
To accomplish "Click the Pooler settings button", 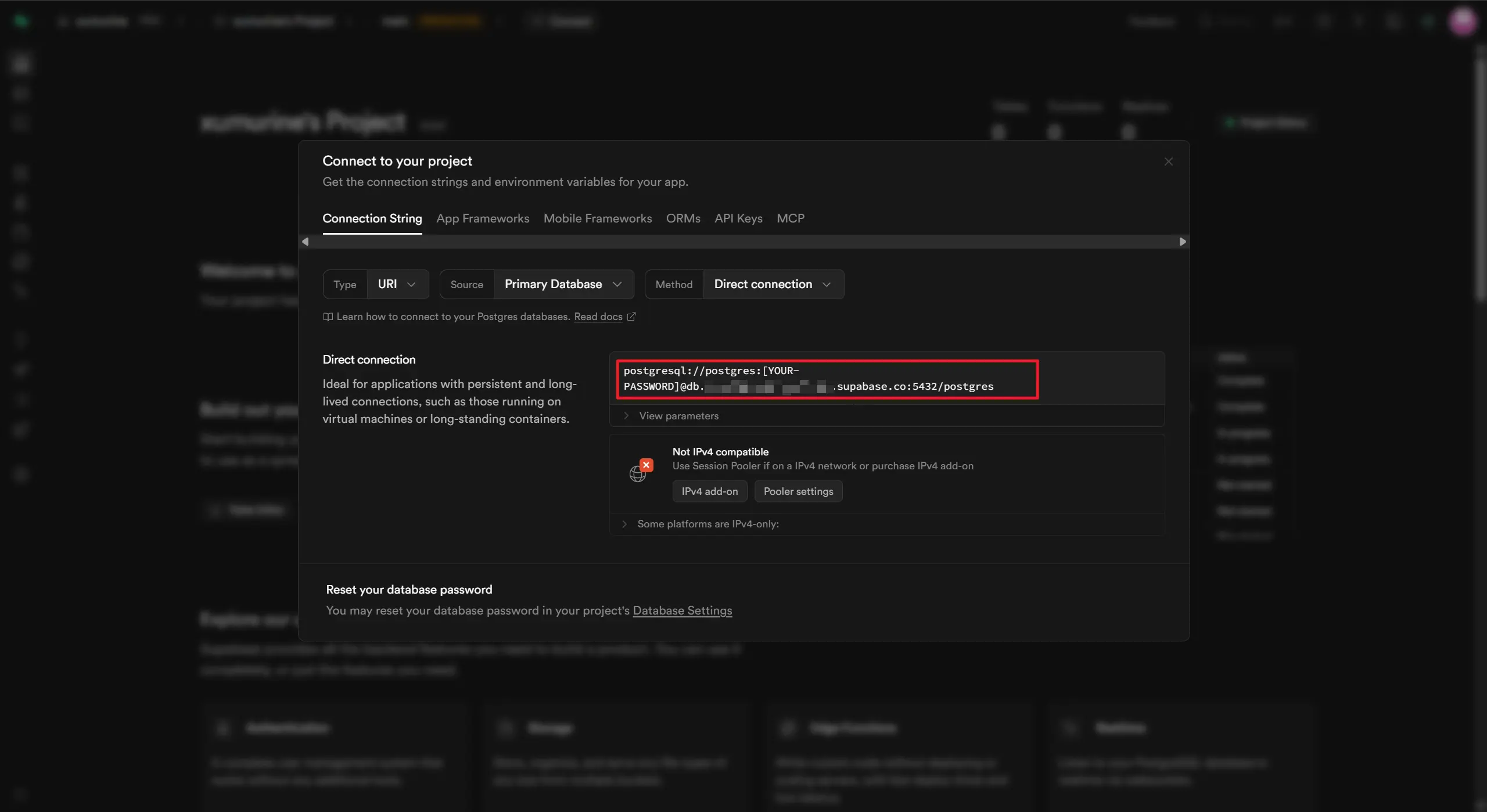I will (798, 491).
